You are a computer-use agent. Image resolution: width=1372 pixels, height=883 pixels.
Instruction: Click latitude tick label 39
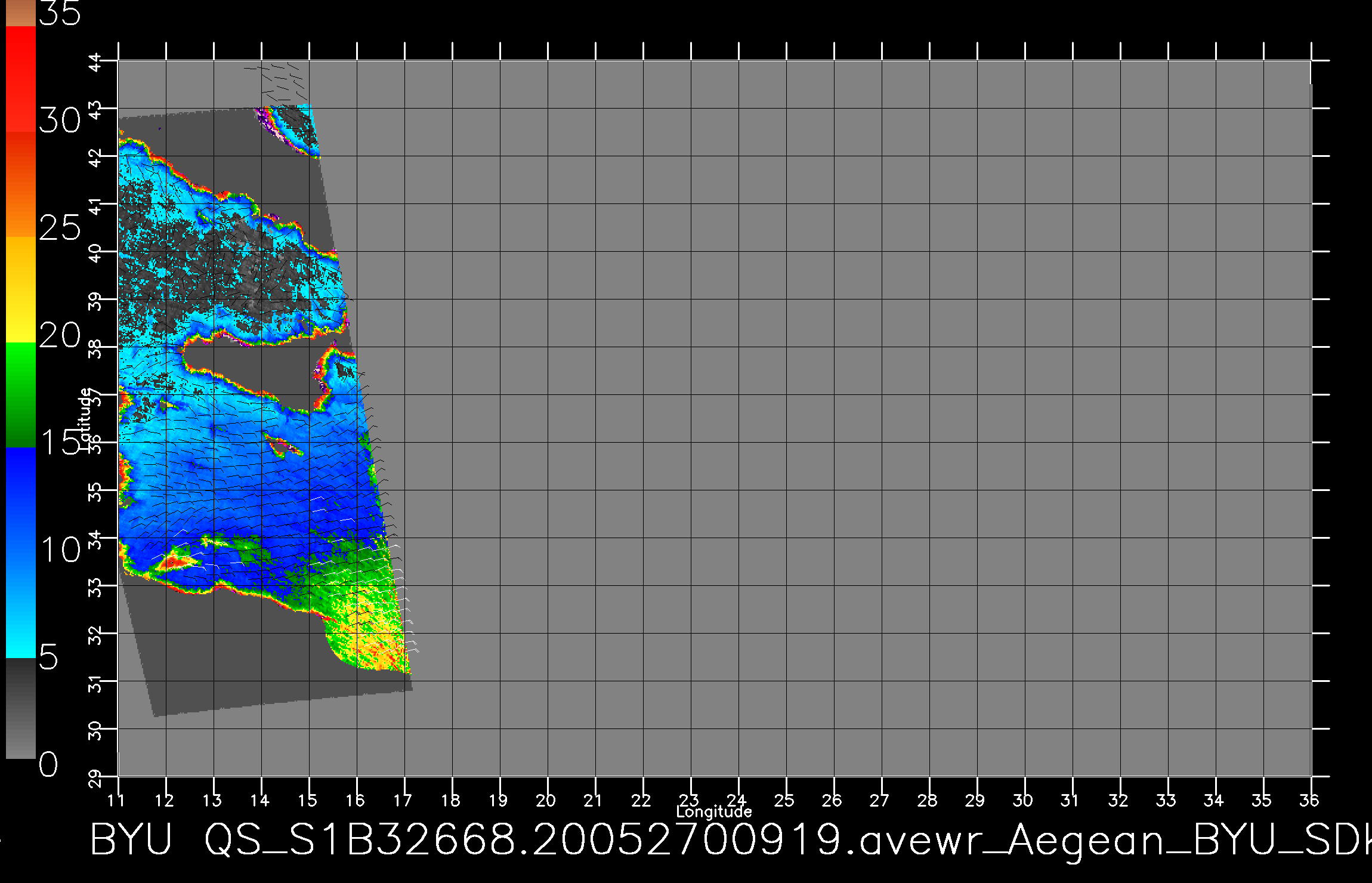95,301
